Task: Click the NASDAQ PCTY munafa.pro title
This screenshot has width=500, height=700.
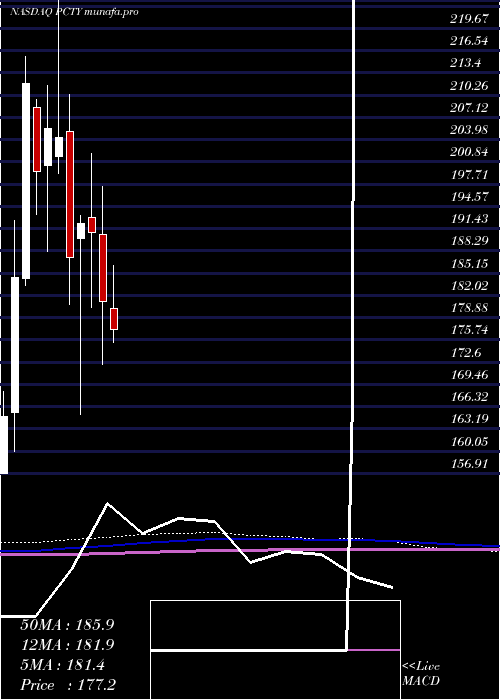Action: [x=74, y=12]
